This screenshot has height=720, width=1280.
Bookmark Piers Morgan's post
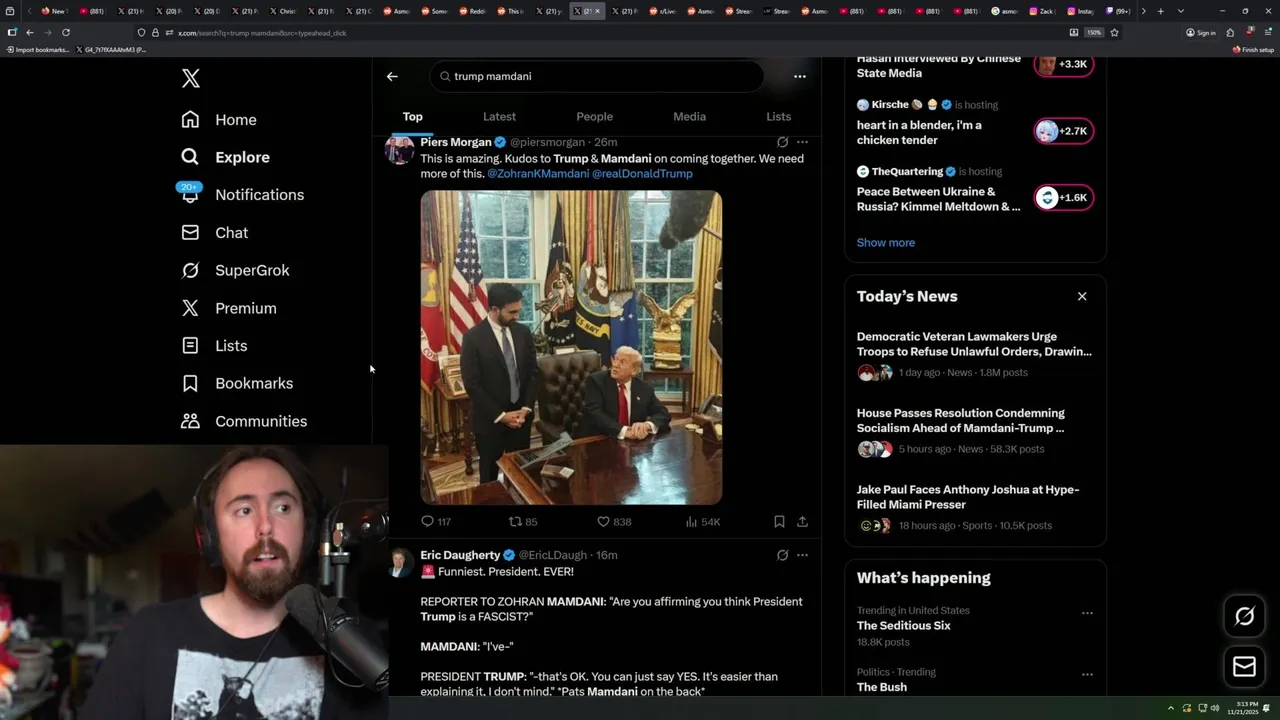coord(779,522)
